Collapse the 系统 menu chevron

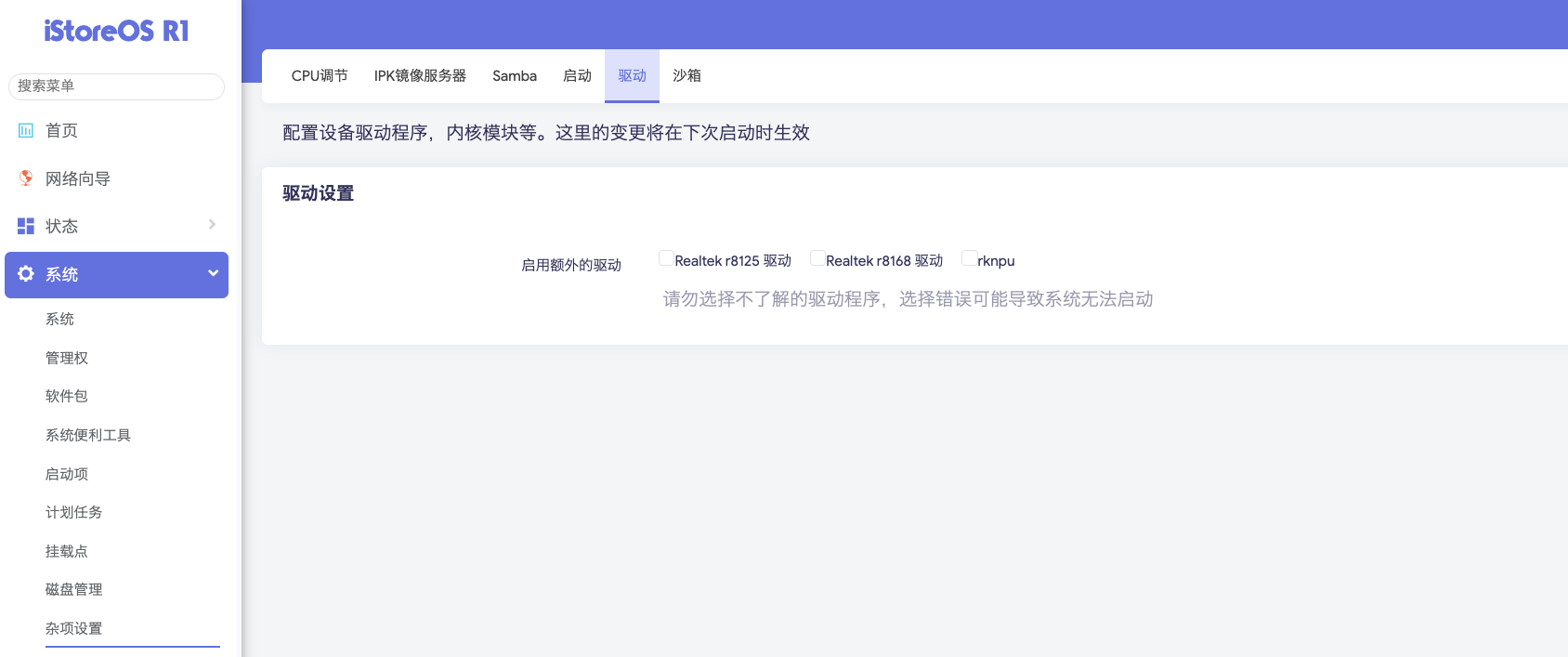(x=213, y=273)
